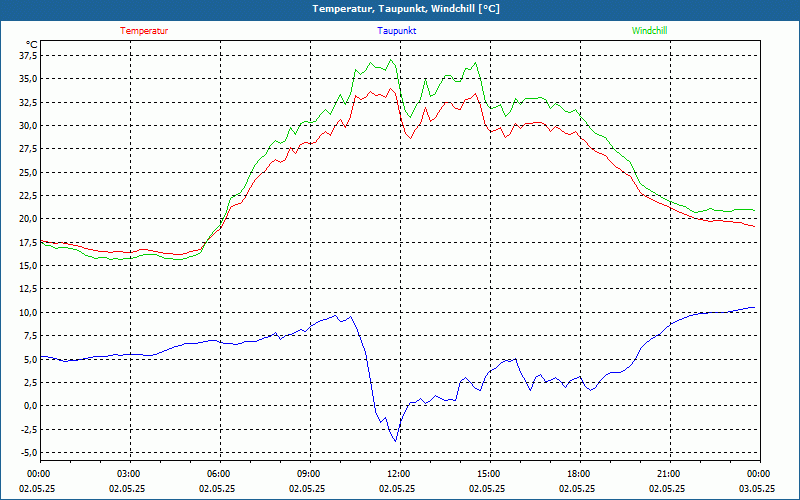The image size is (800, 500).
Task: Click the '02.05.25' date under '06:00'
Action: (217, 488)
